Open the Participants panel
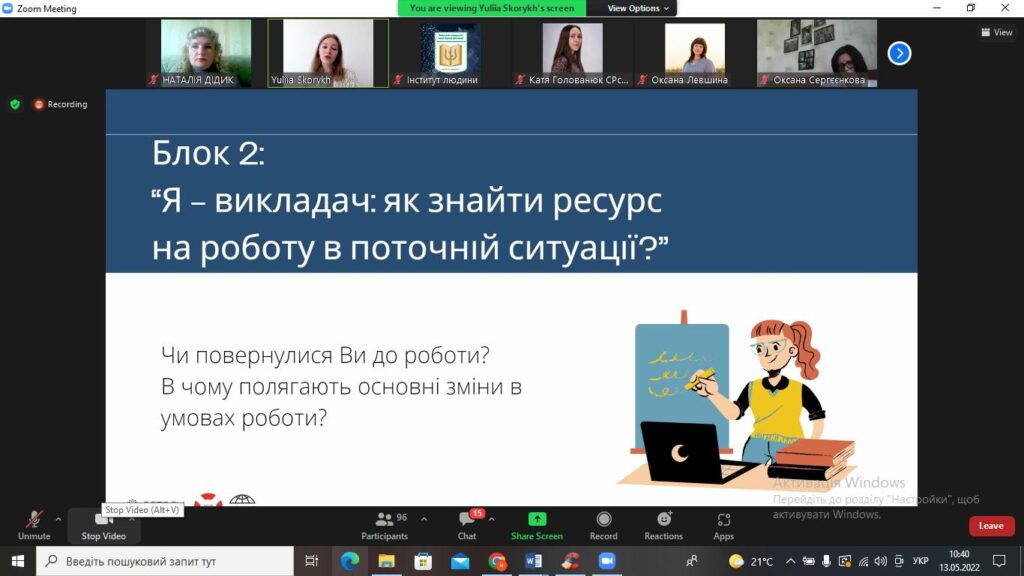 (x=384, y=524)
